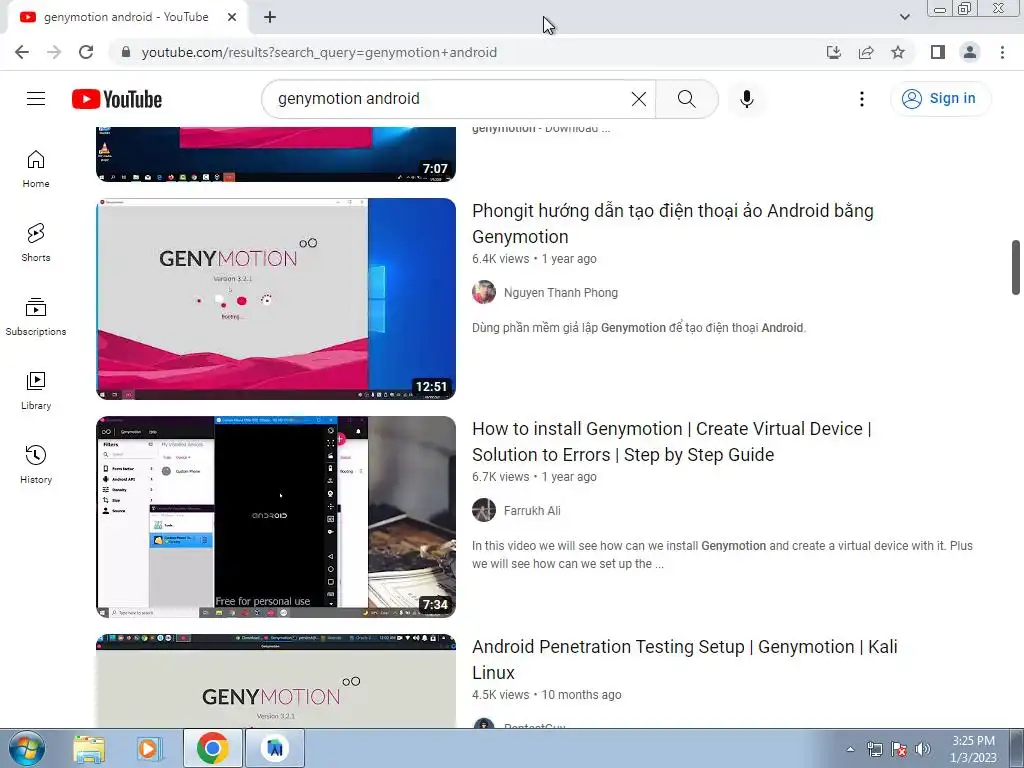Screen dimensions: 1024x768
Task: Open How to install Genymotion title
Action: coord(672,441)
